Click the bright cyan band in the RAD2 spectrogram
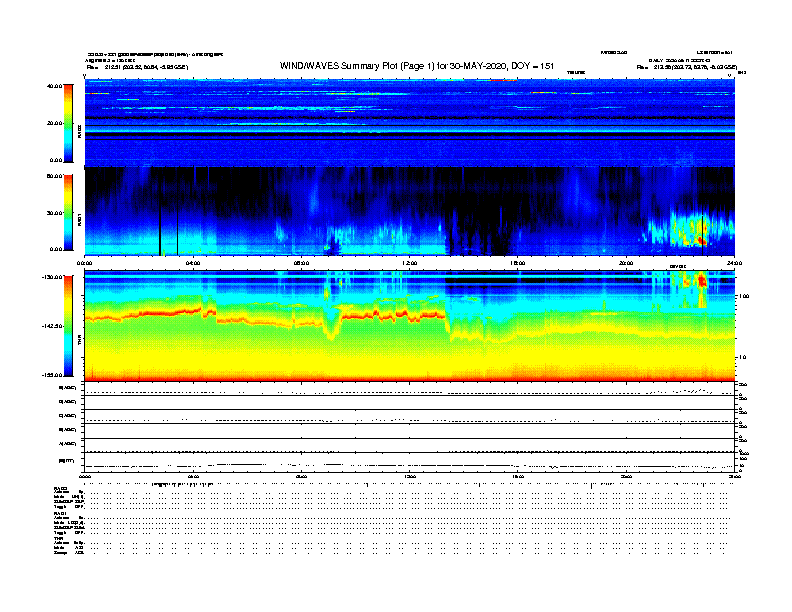Screen dimensions: 792x612 click(x=410, y=131)
